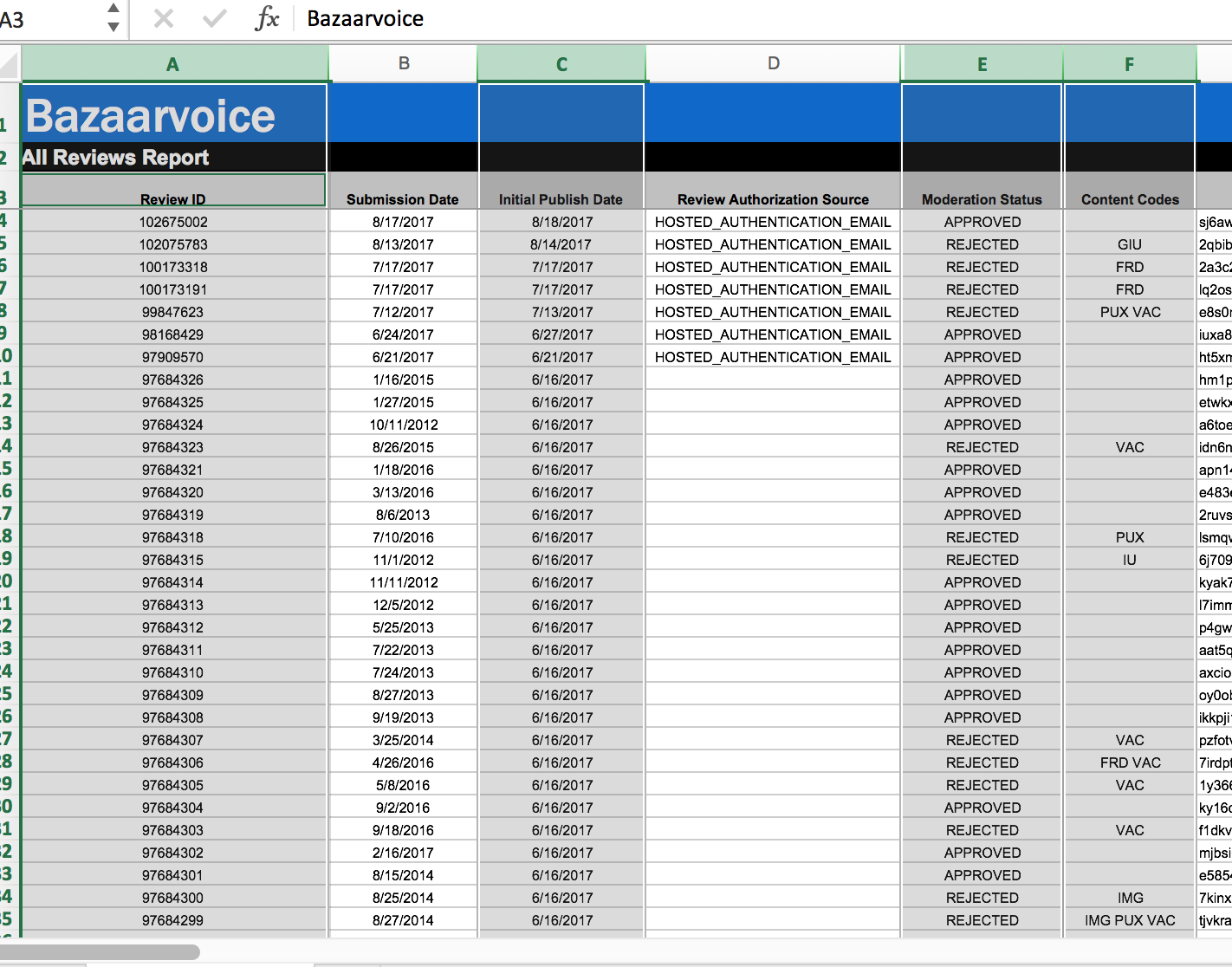Select row 4 by clicking its row number
Image resolution: width=1232 pixels, height=967 pixels.
[x=9, y=222]
